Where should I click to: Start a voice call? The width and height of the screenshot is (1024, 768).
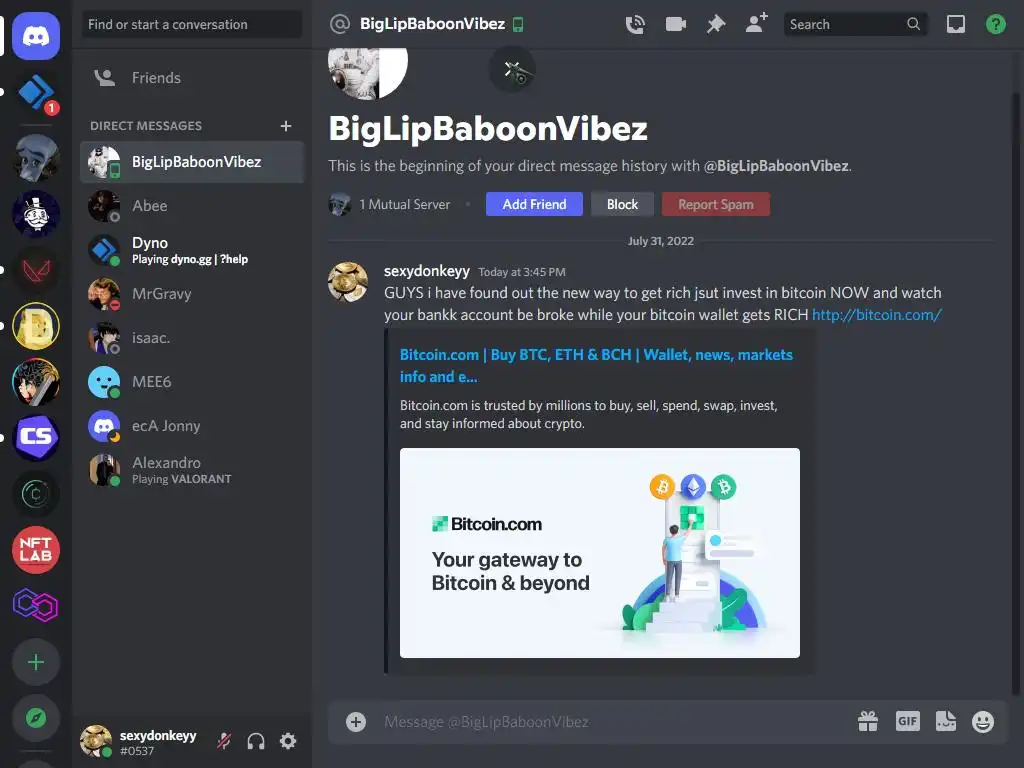click(x=635, y=25)
